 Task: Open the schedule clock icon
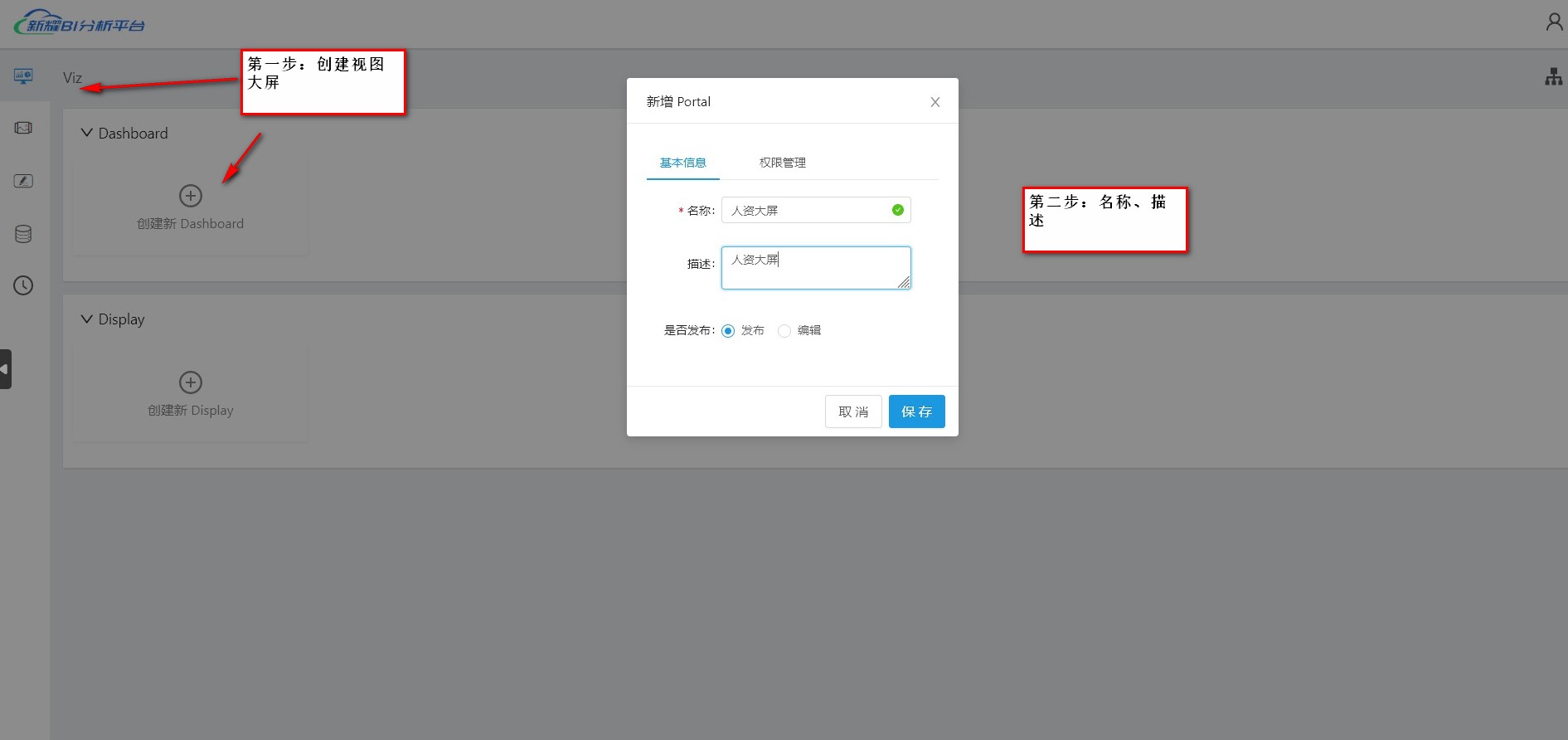click(23, 286)
